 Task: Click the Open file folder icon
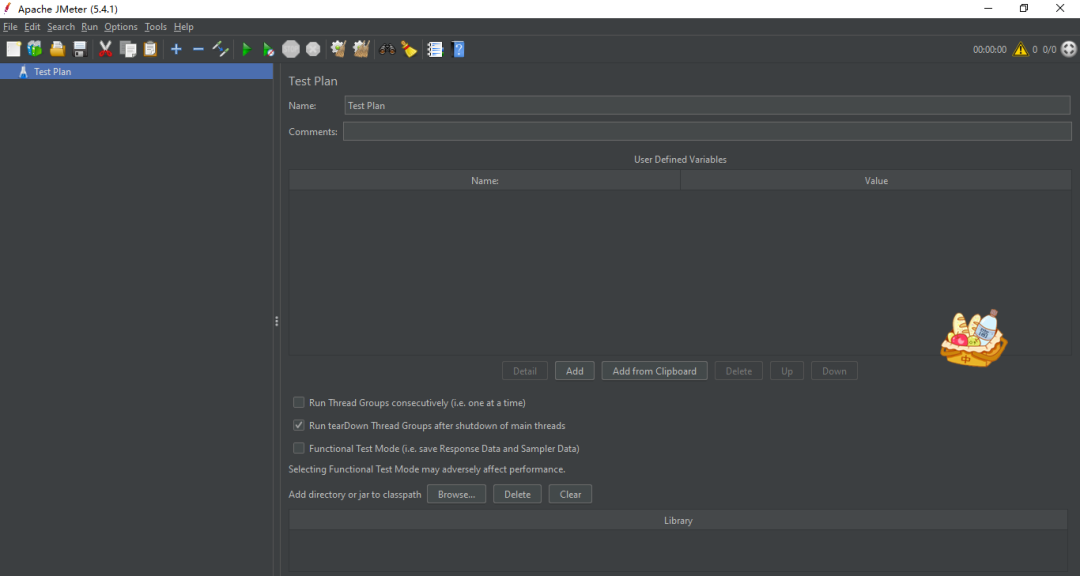[x=57, y=49]
